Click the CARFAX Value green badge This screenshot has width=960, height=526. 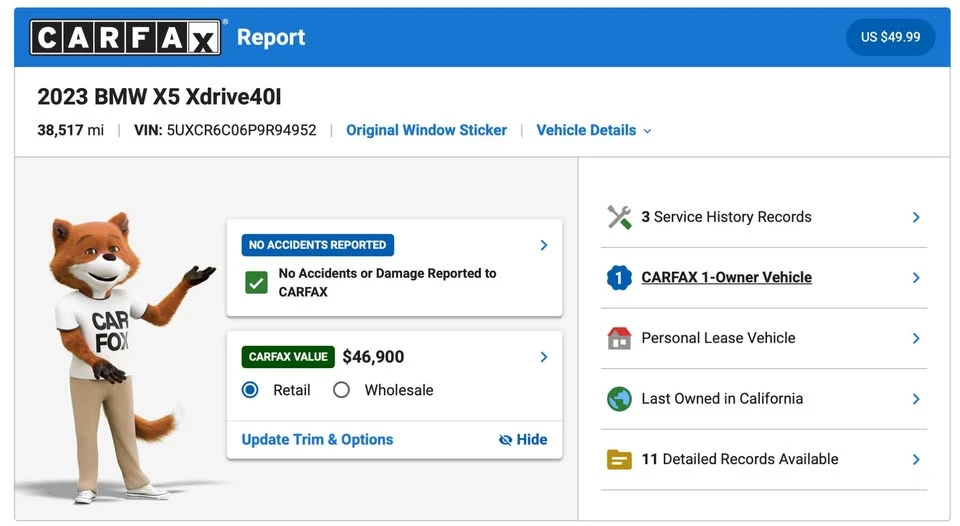point(288,357)
